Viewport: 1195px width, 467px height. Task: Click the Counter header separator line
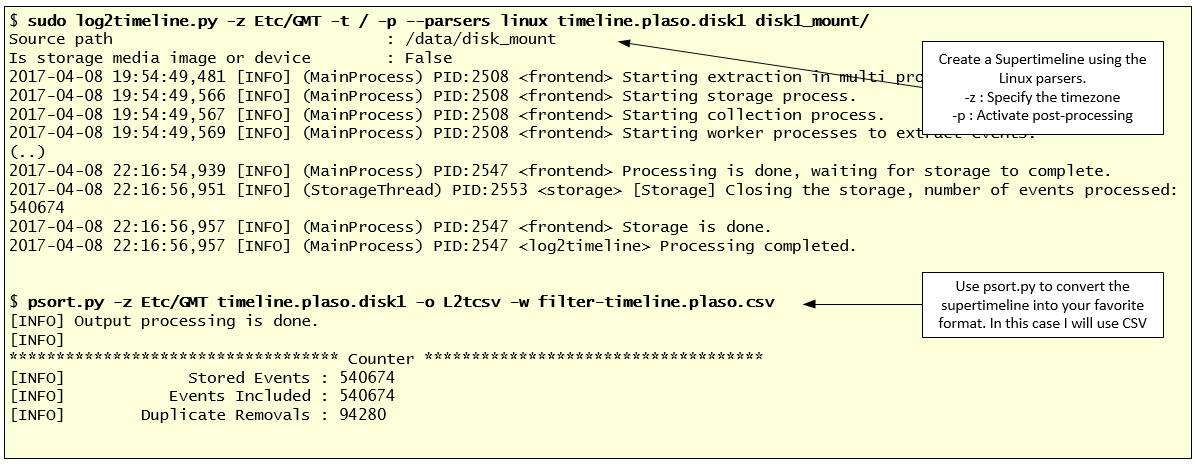coord(385,358)
